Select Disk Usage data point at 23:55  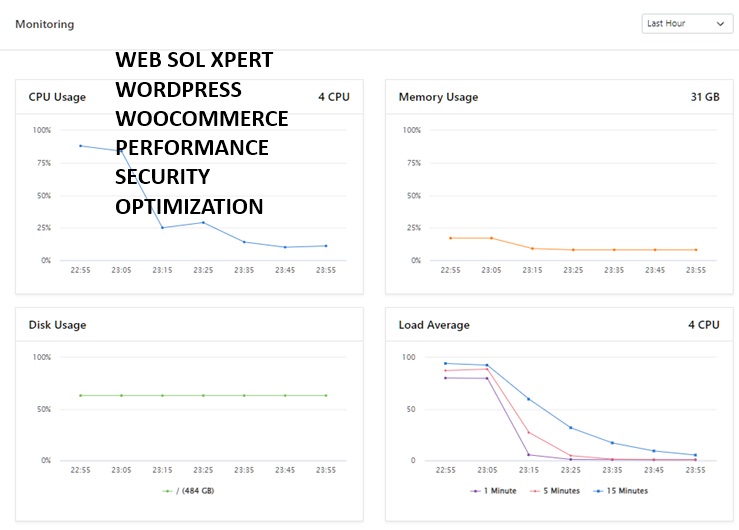pyautogui.click(x=325, y=395)
